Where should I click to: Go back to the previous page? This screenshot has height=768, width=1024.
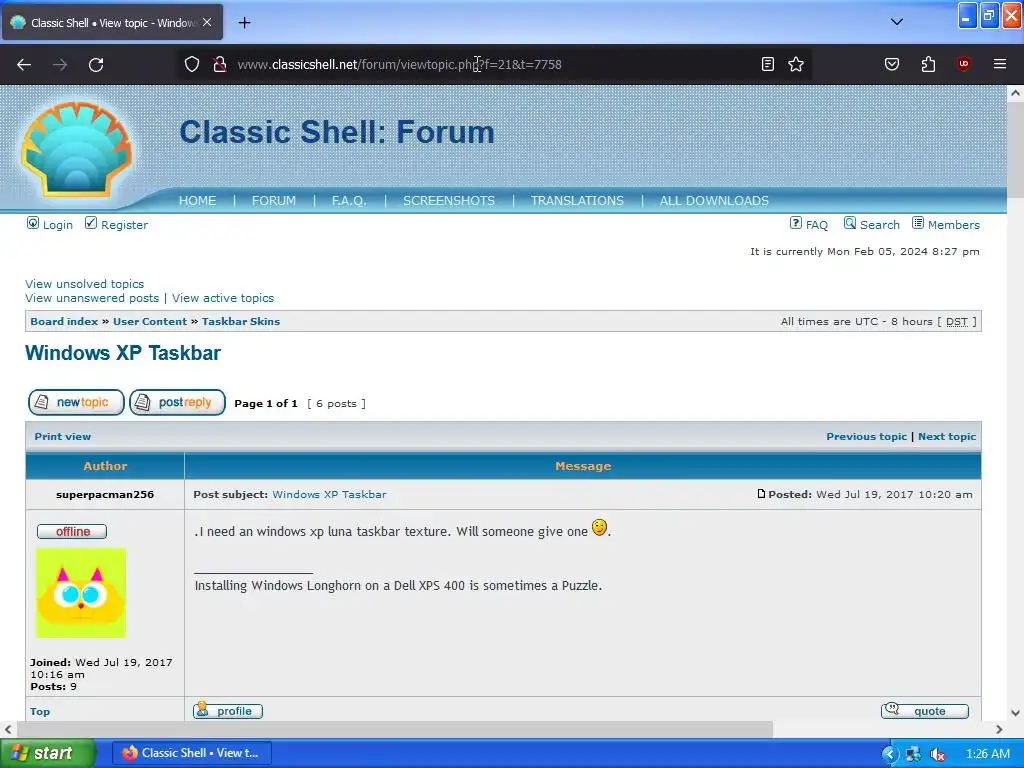click(24, 64)
